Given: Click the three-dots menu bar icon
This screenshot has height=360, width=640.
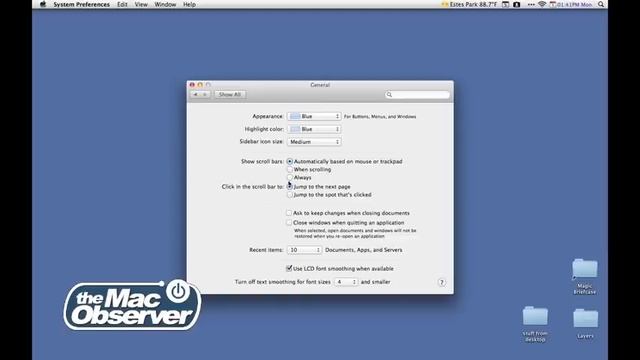Looking at the screenshot, I should 531,4.
